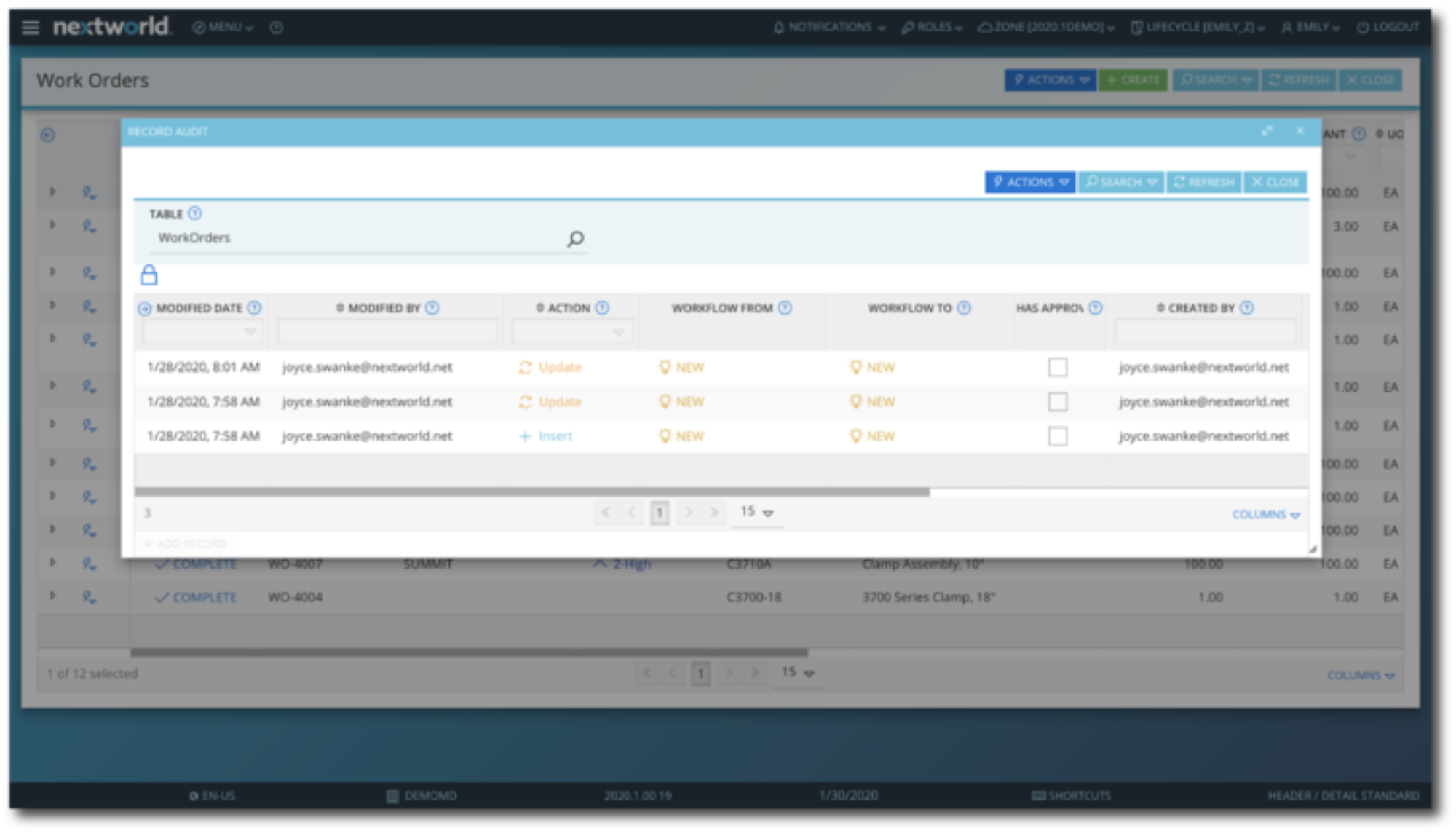The height and width of the screenshot is (833, 1456).
Task: Open the help icon next to Menu
Action: pyautogui.click(x=276, y=28)
